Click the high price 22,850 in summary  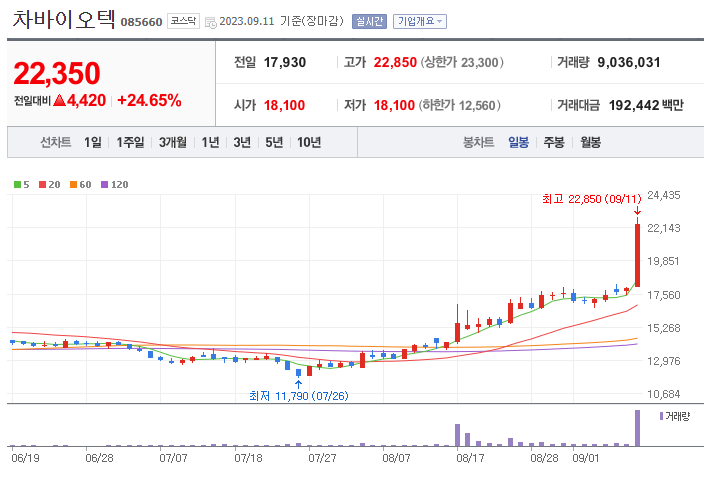point(395,62)
